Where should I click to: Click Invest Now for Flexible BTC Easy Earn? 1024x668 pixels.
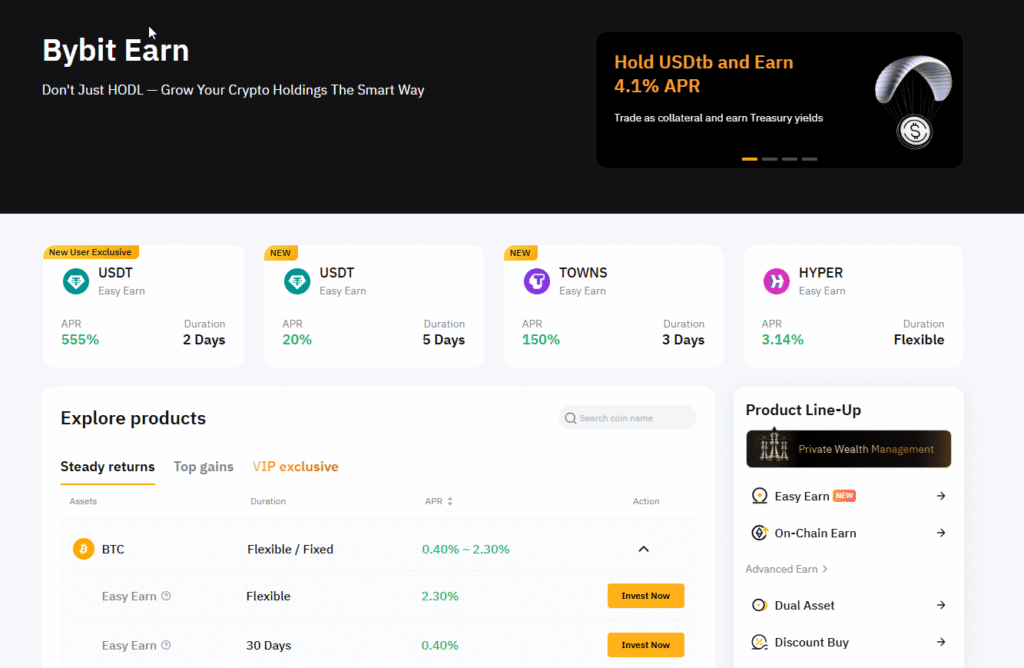point(645,596)
